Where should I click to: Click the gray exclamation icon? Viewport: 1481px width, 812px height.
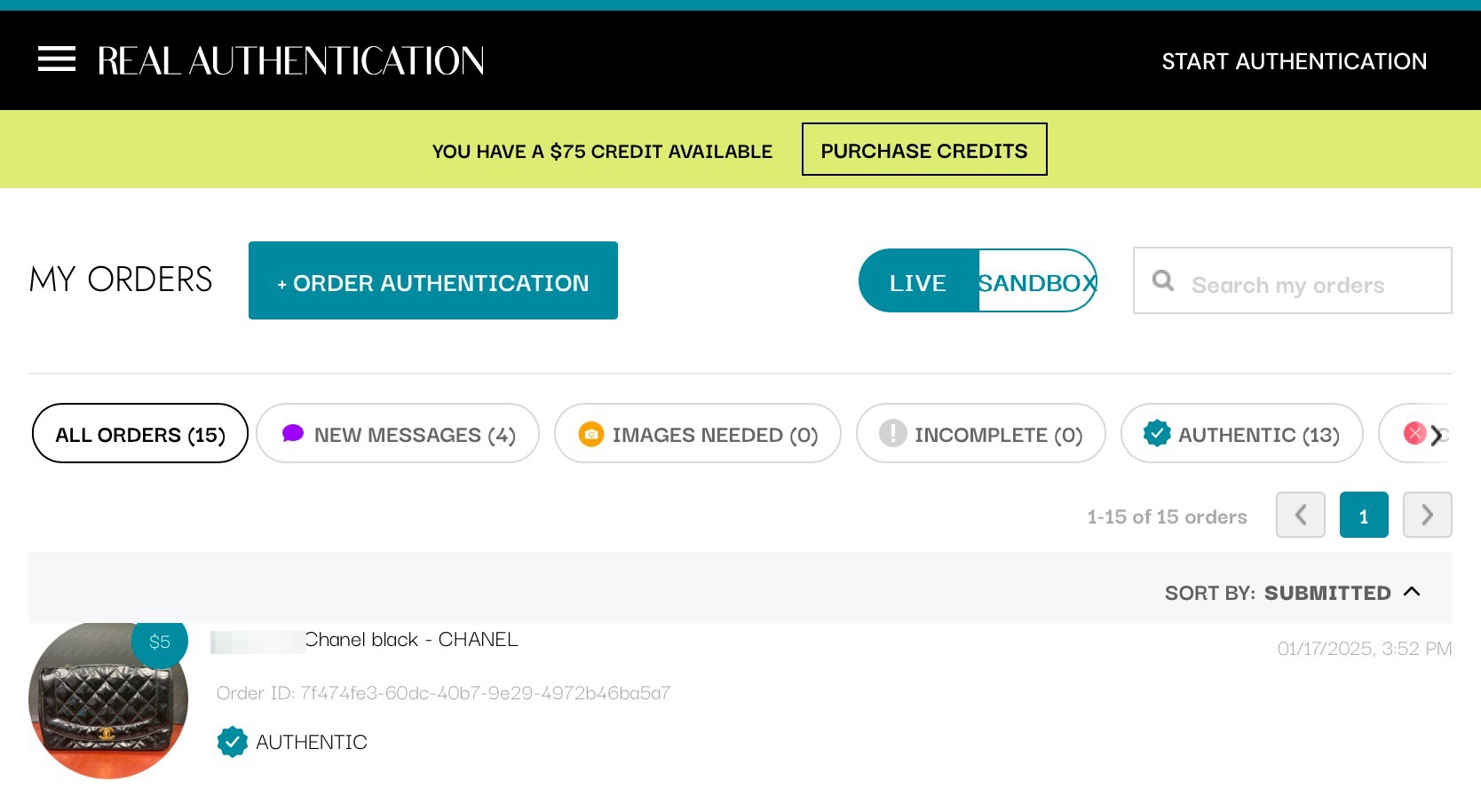click(892, 433)
